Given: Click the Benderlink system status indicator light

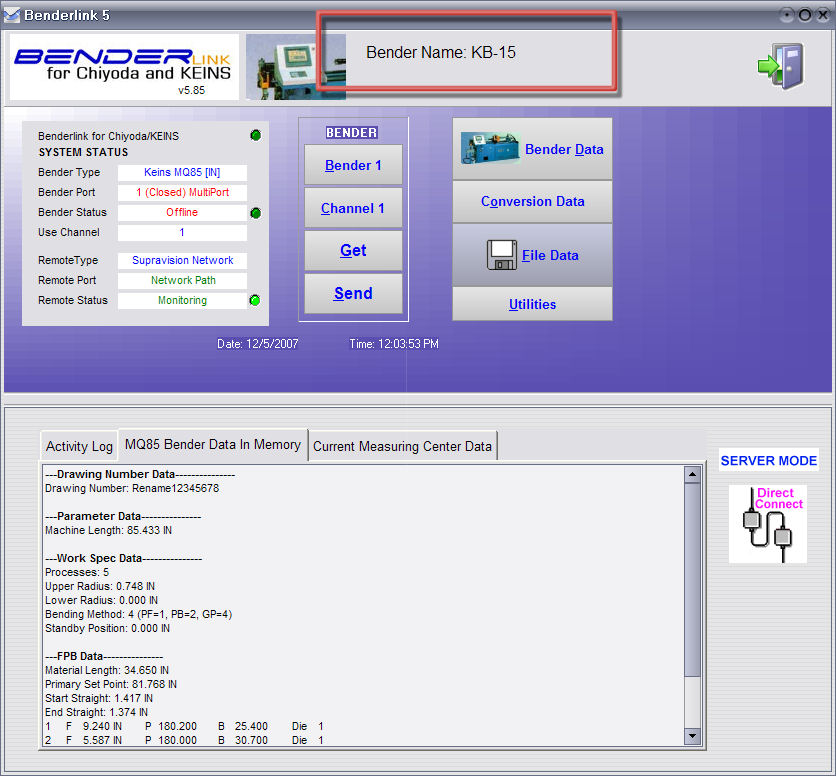Looking at the screenshot, I should pyautogui.click(x=256, y=136).
